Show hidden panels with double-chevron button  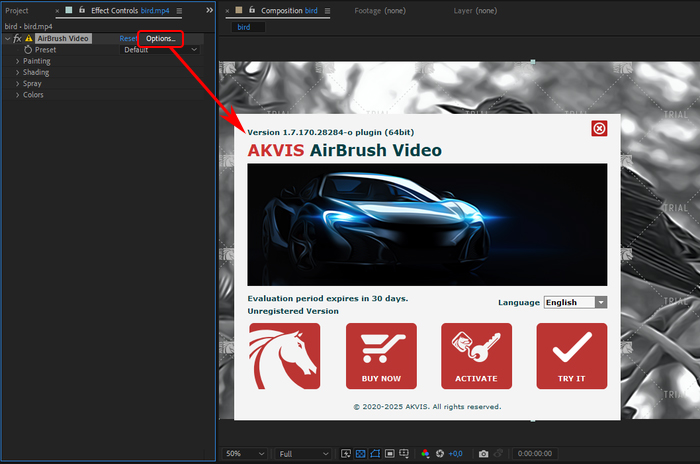[x=209, y=10]
